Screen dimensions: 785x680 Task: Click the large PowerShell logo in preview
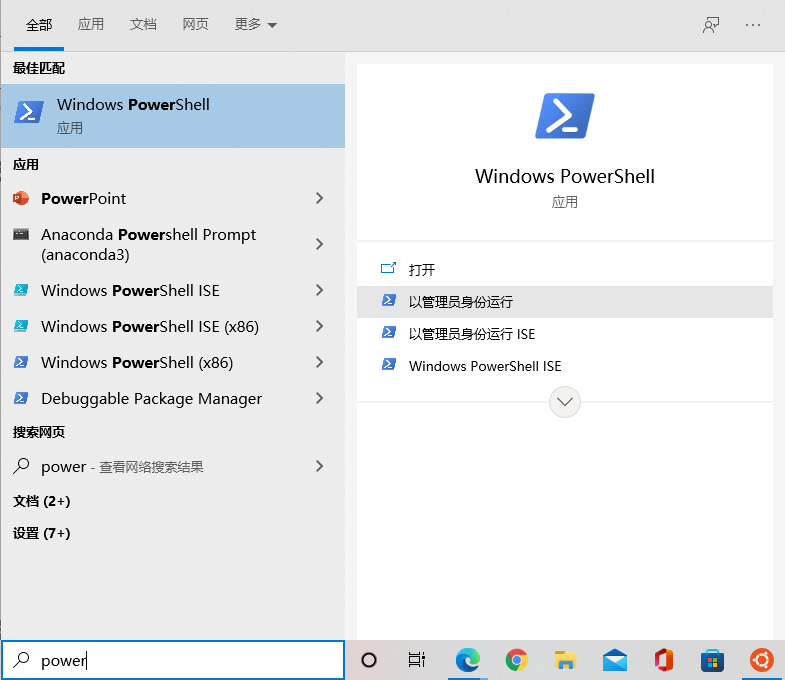pyautogui.click(x=565, y=116)
